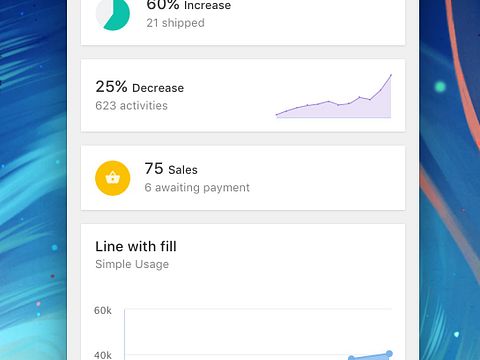Click the Line with fill title
Viewport: 480px width, 360px height.
pos(136,247)
